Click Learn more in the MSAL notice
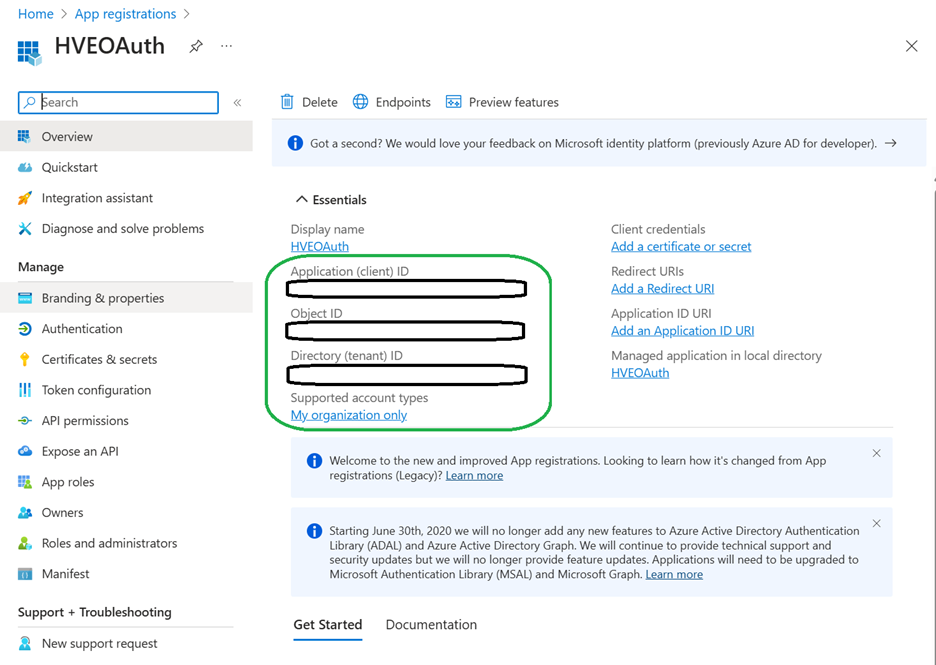This screenshot has width=936, height=665. click(674, 574)
